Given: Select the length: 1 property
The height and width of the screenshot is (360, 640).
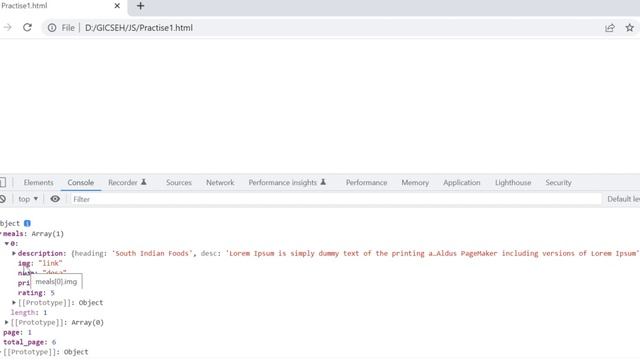Looking at the screenshot, I should [x=29, y=313].
